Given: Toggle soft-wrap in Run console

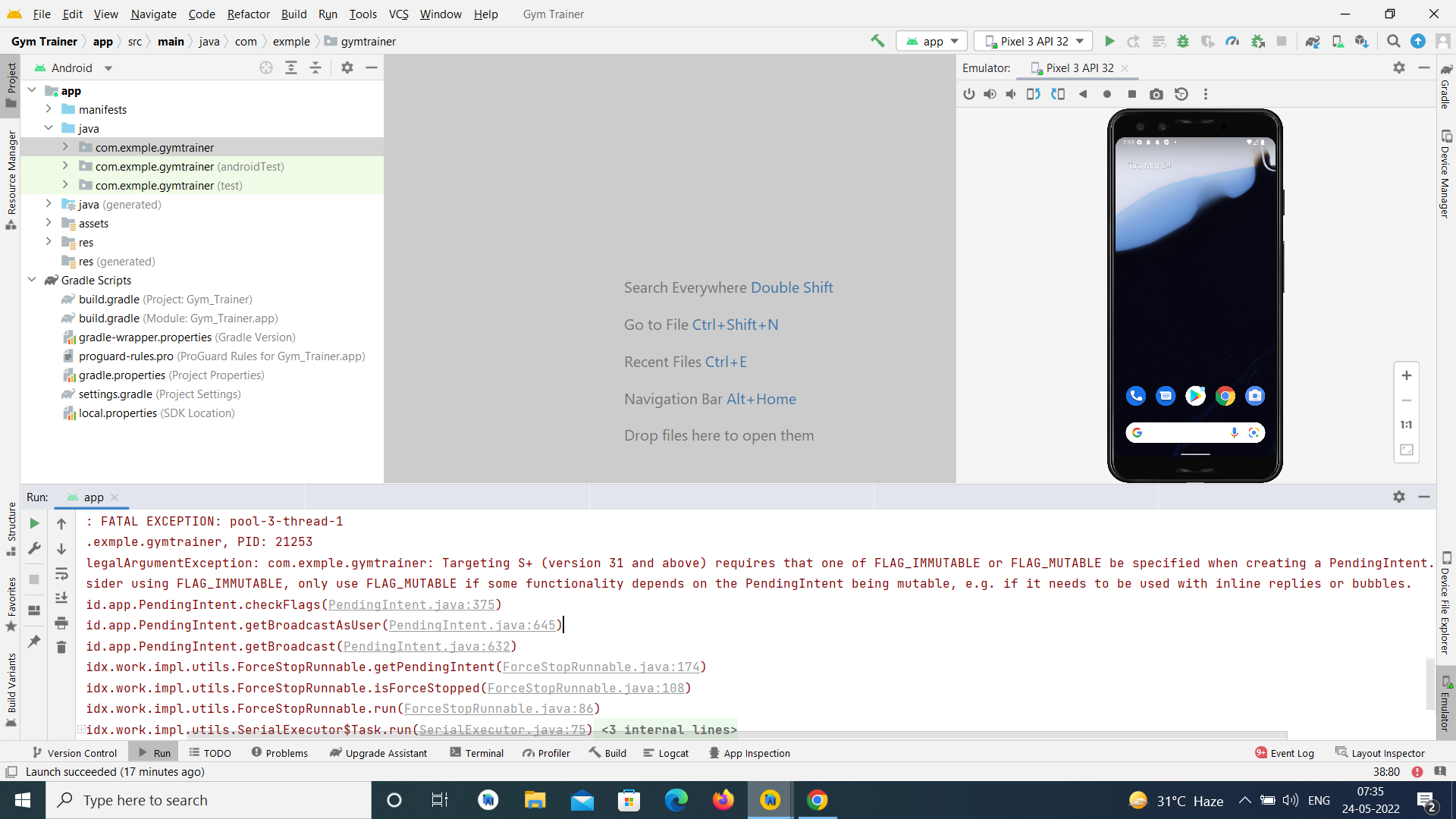Looking at the screenshot, I should tap(61, 573).
